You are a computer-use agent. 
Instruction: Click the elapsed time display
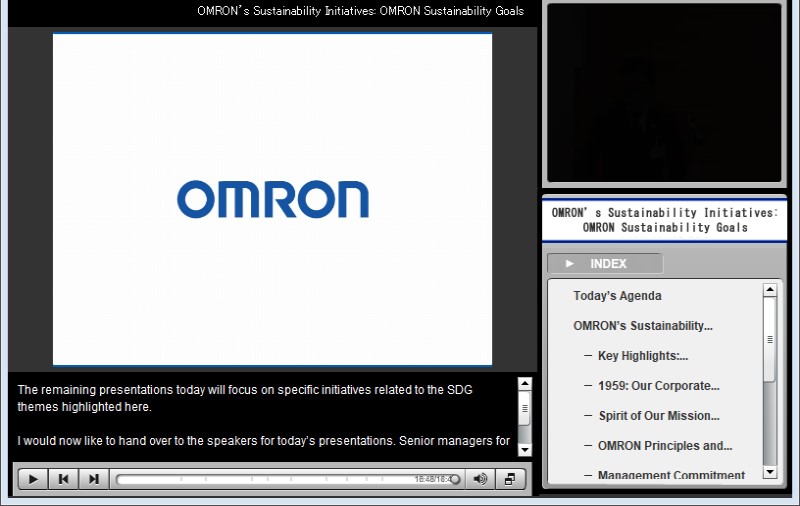pos(433,479)
